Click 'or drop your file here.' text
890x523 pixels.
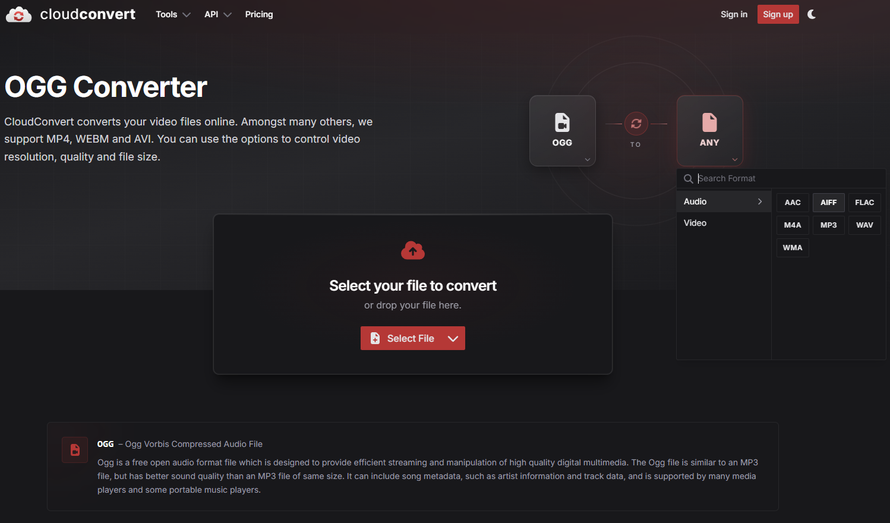(x=413, y=305)
